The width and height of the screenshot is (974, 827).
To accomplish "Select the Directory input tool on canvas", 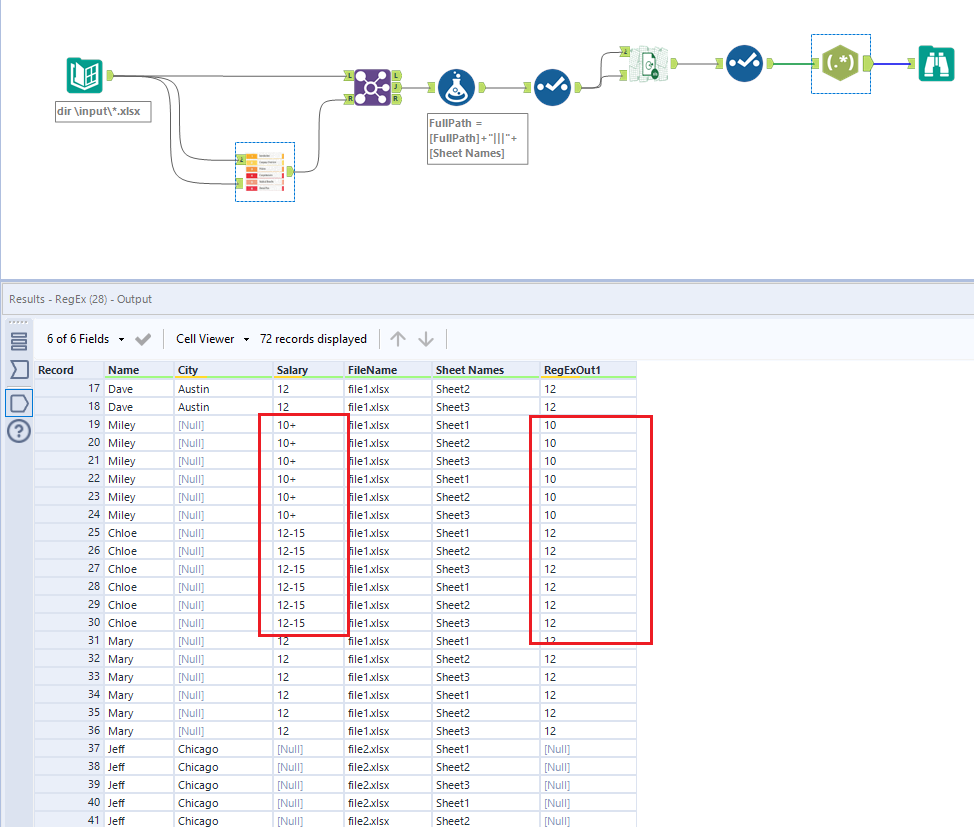I will 84,75.
